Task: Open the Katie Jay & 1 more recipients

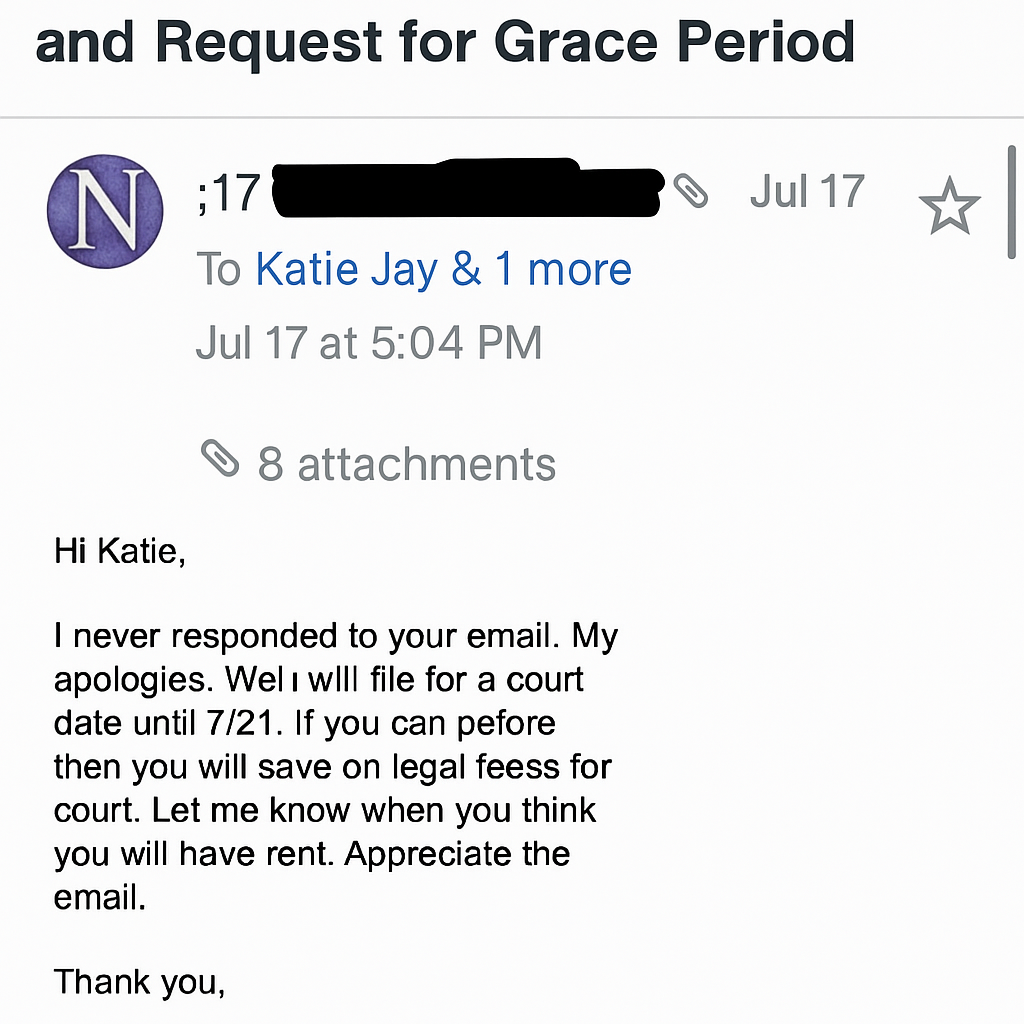Action: pyautogui.click(x=443, y=269)
